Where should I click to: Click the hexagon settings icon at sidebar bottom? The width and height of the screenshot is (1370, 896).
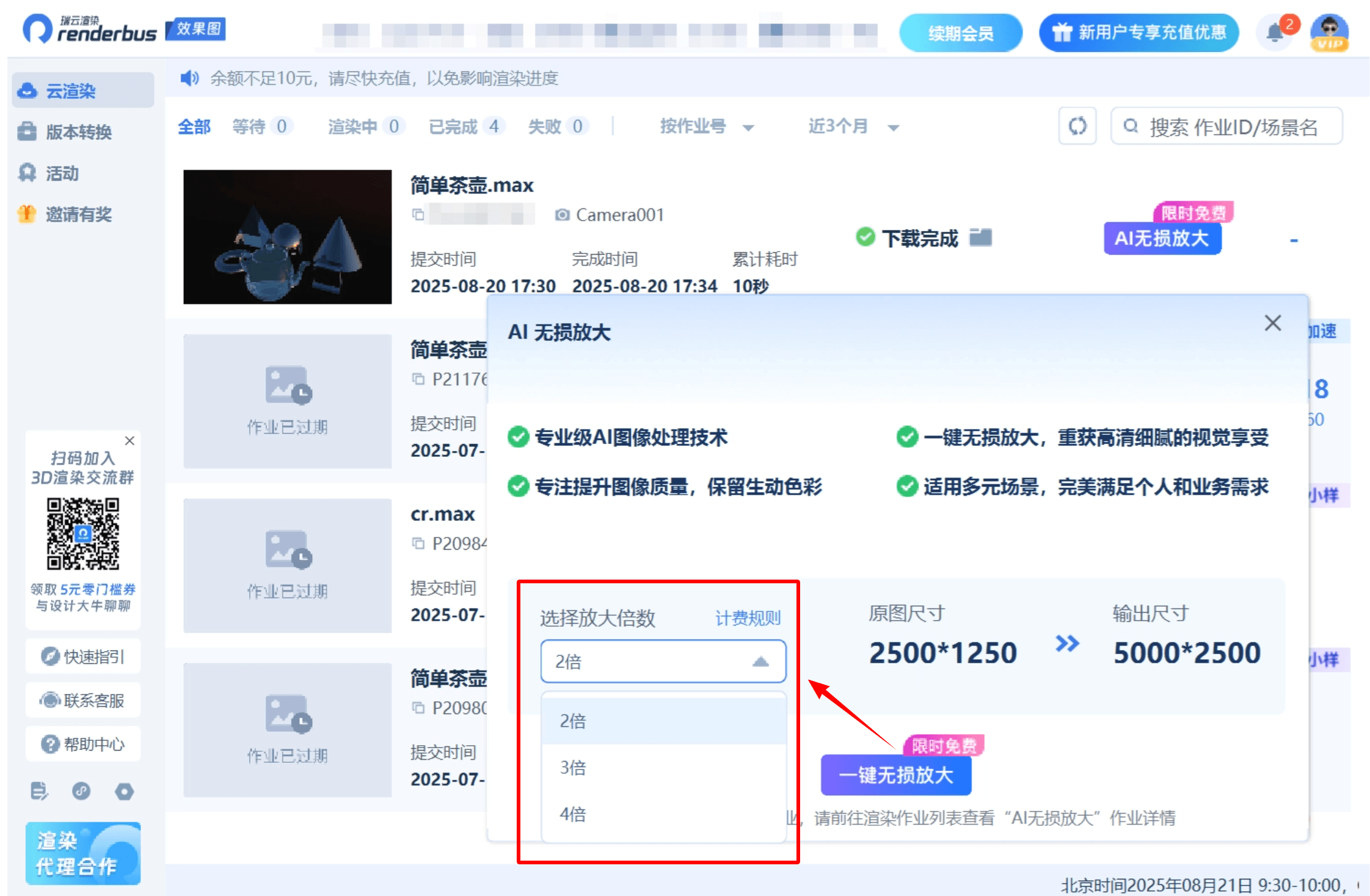coord(124,792)
